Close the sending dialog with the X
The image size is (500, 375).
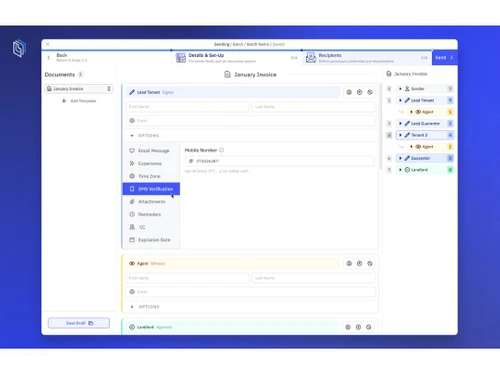click(x=48, y=44)
